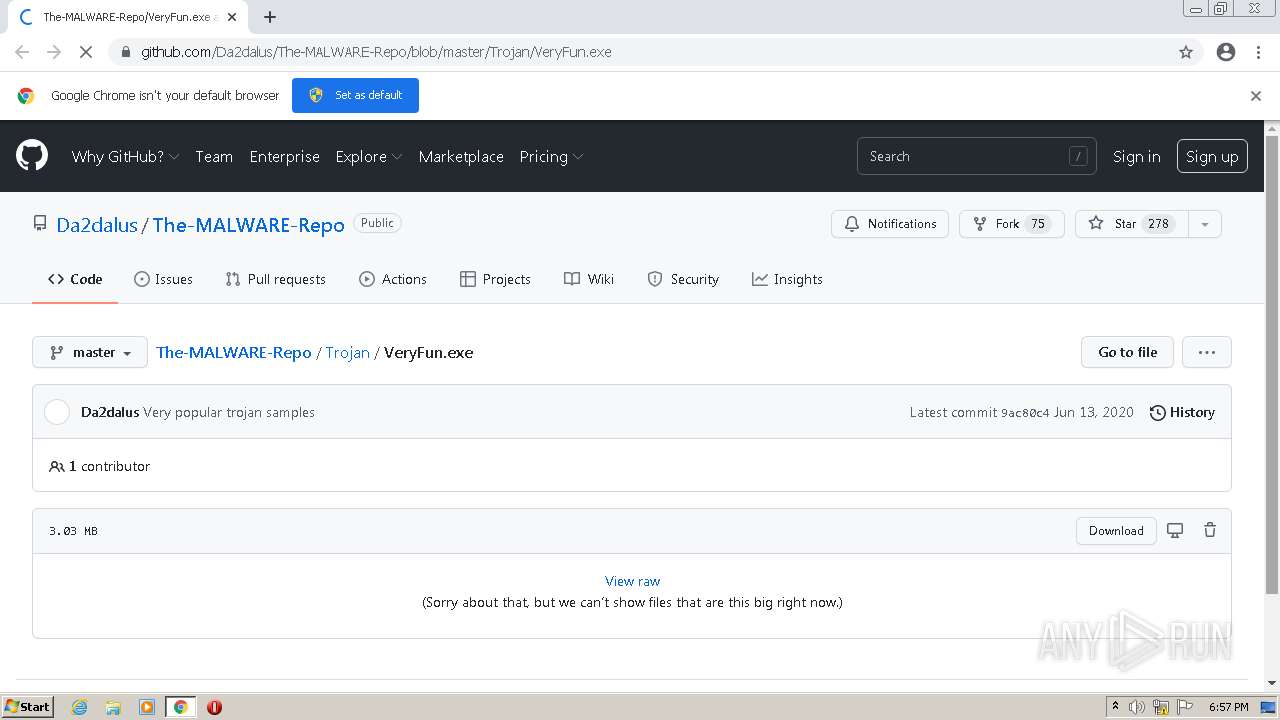Expand the Pricing menu
This screenshot has width=1280, height=720.
click(x=551, y=157)
